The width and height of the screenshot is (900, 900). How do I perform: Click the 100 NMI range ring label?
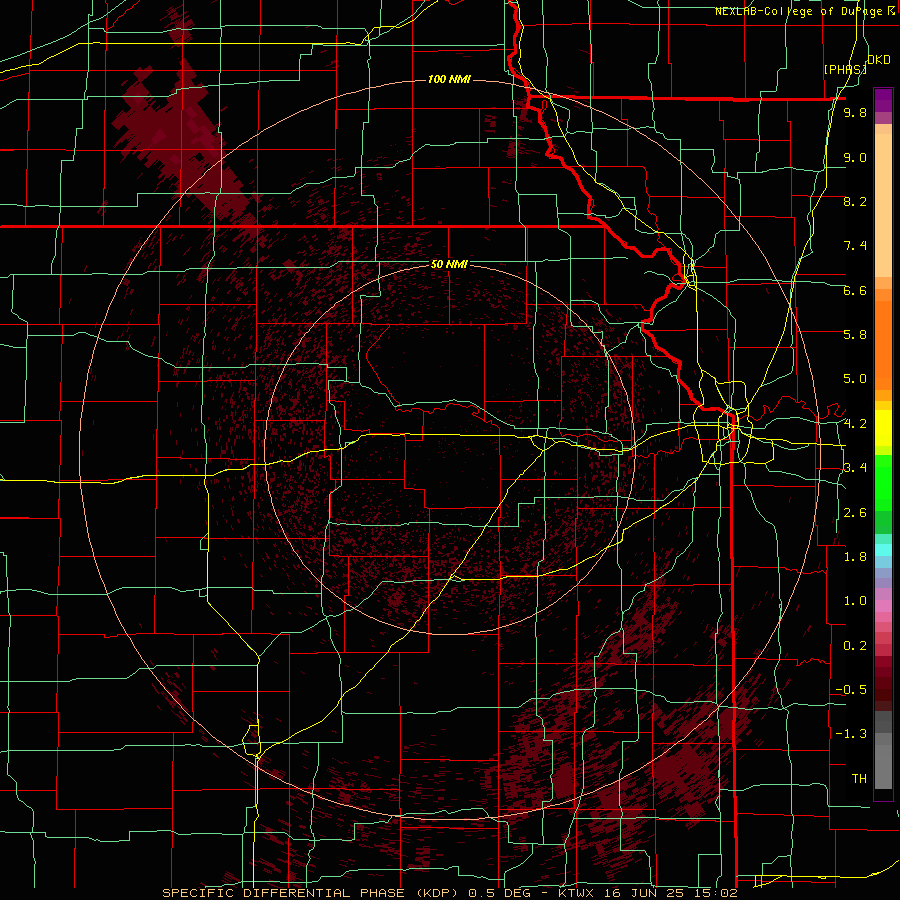pos(449,79)
